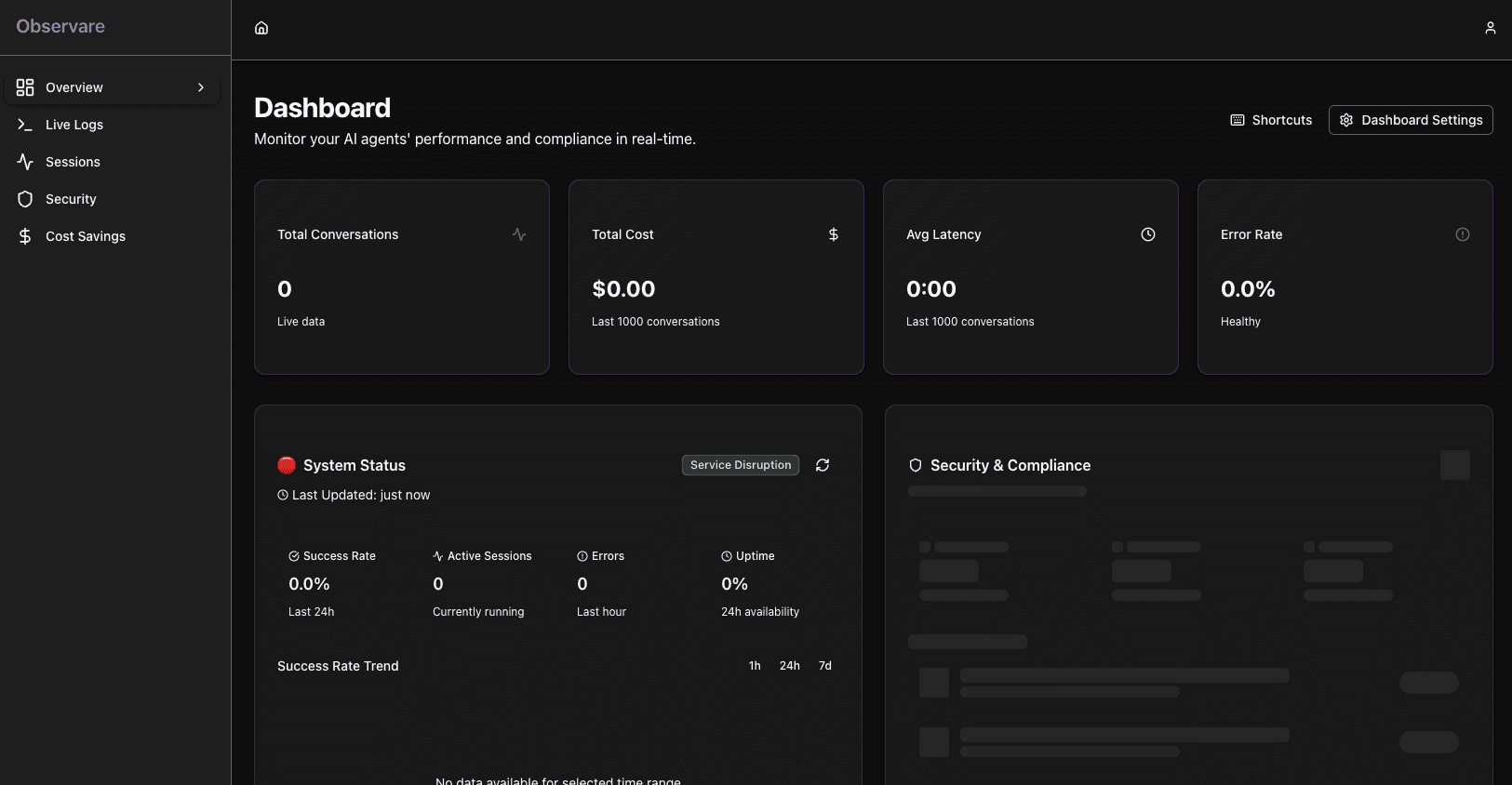Click the Security & Compliance shield icon
Image resolution: width=1512 pixels, height=785 pixels.
coord(916,465)
